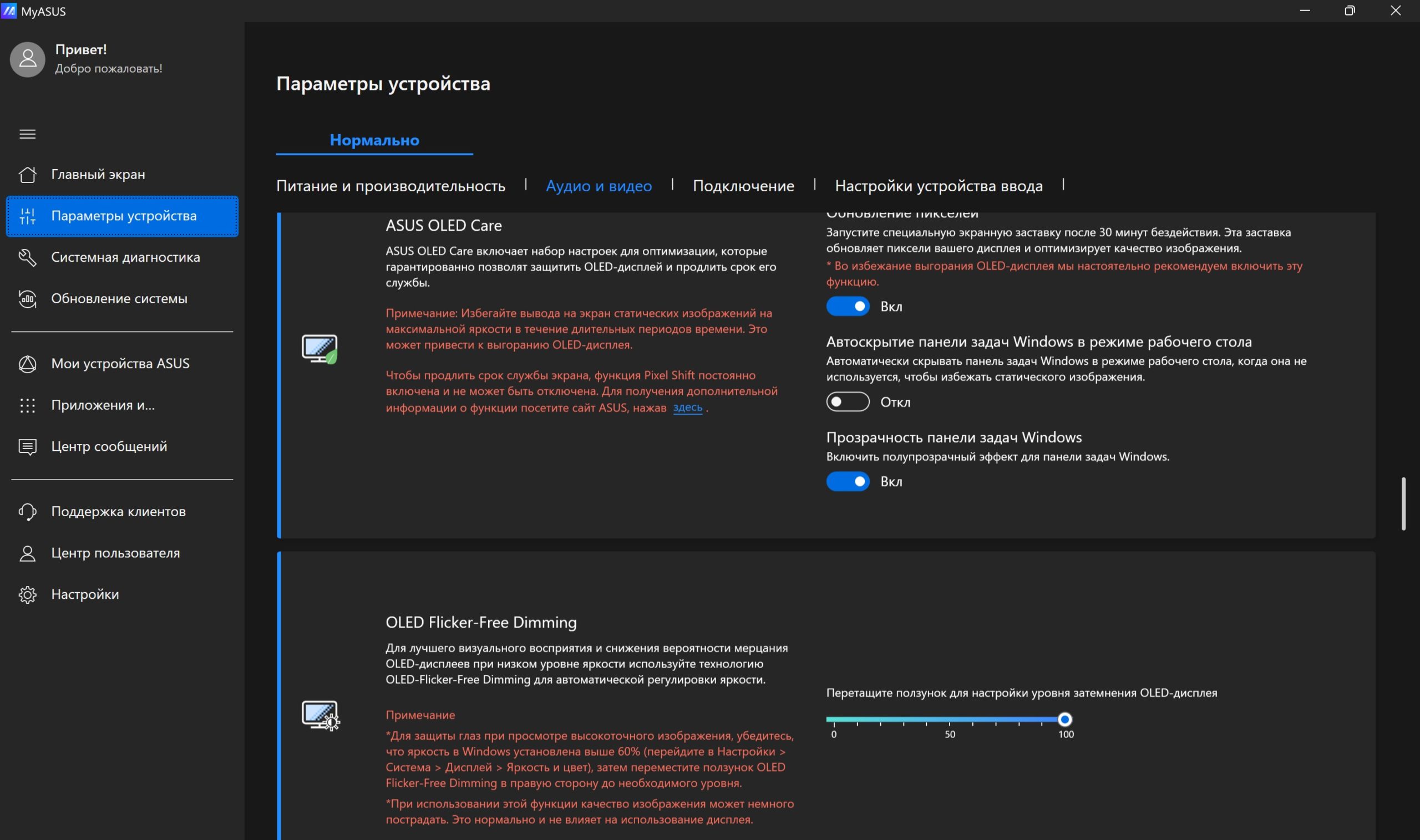Click the Добро пожаловать! text
Screen dimensions: 1420x840
[109, 69]
